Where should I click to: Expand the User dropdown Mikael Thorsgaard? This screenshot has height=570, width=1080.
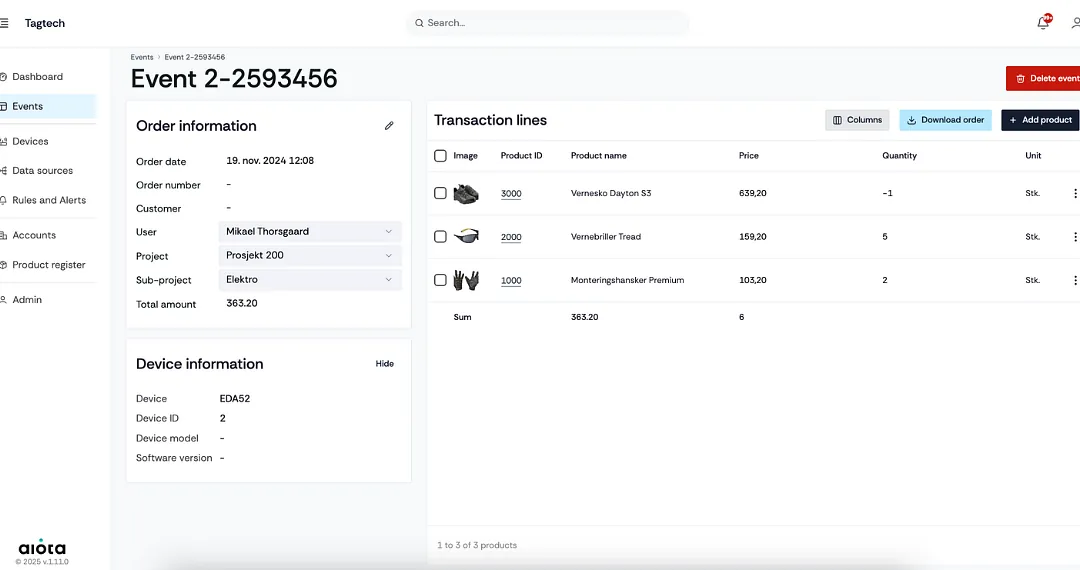point(310,232)
